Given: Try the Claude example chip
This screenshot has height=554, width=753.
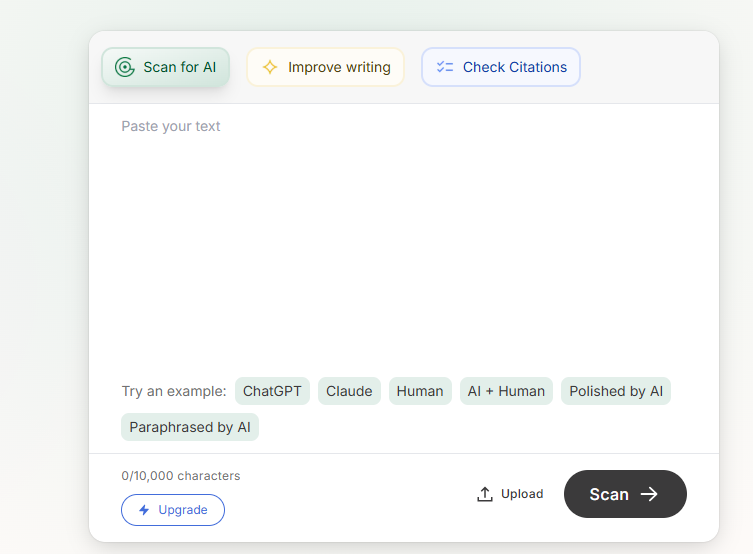Looking at the screenshot, I should click(349, 391).
